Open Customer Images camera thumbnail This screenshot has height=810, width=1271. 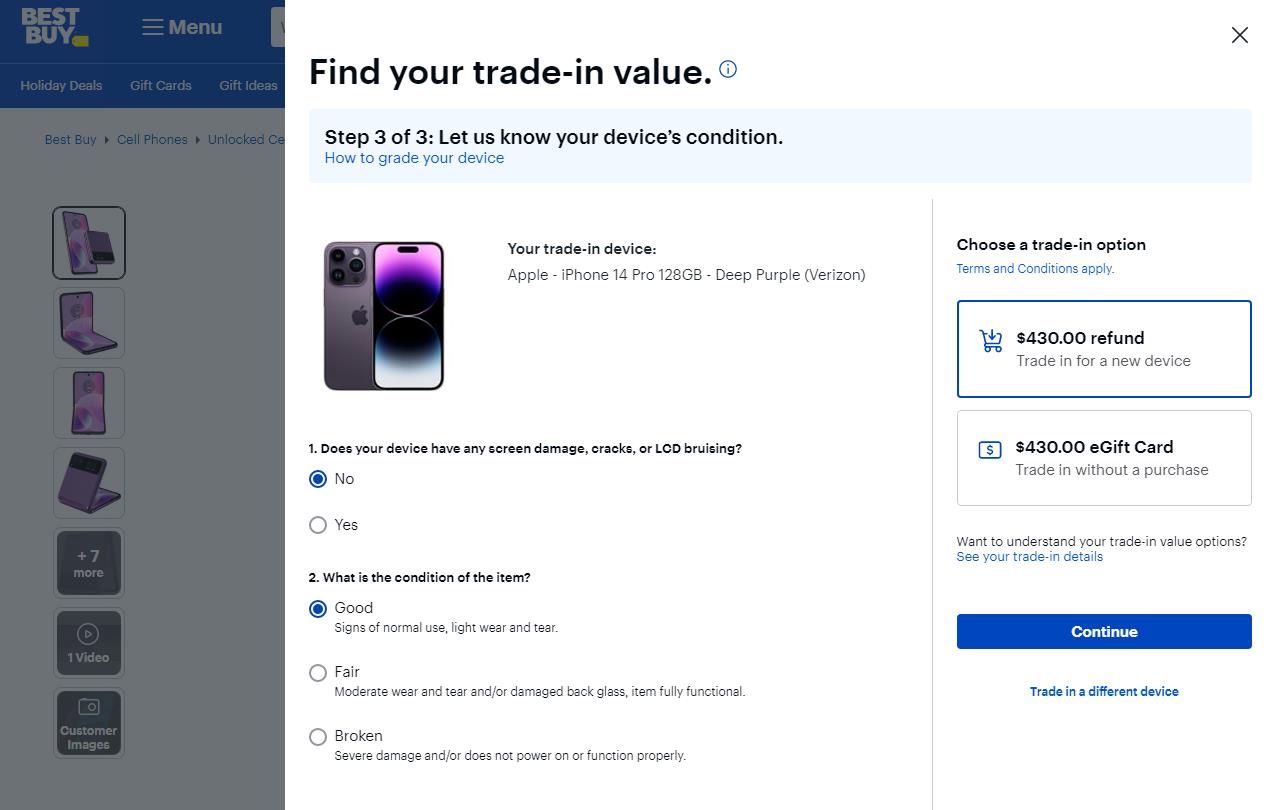pos(88,722)
